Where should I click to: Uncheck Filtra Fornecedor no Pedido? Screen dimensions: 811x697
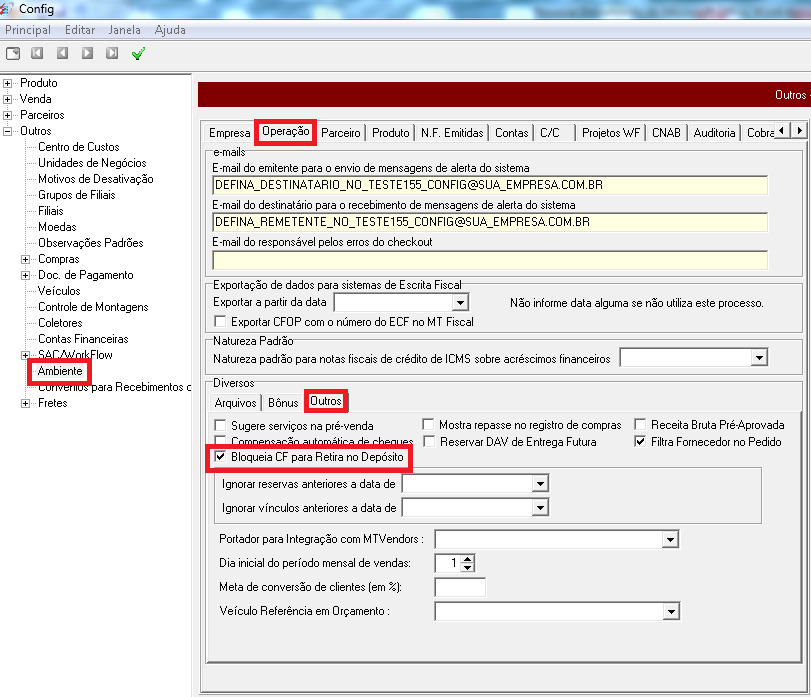[x=640, y=441]
